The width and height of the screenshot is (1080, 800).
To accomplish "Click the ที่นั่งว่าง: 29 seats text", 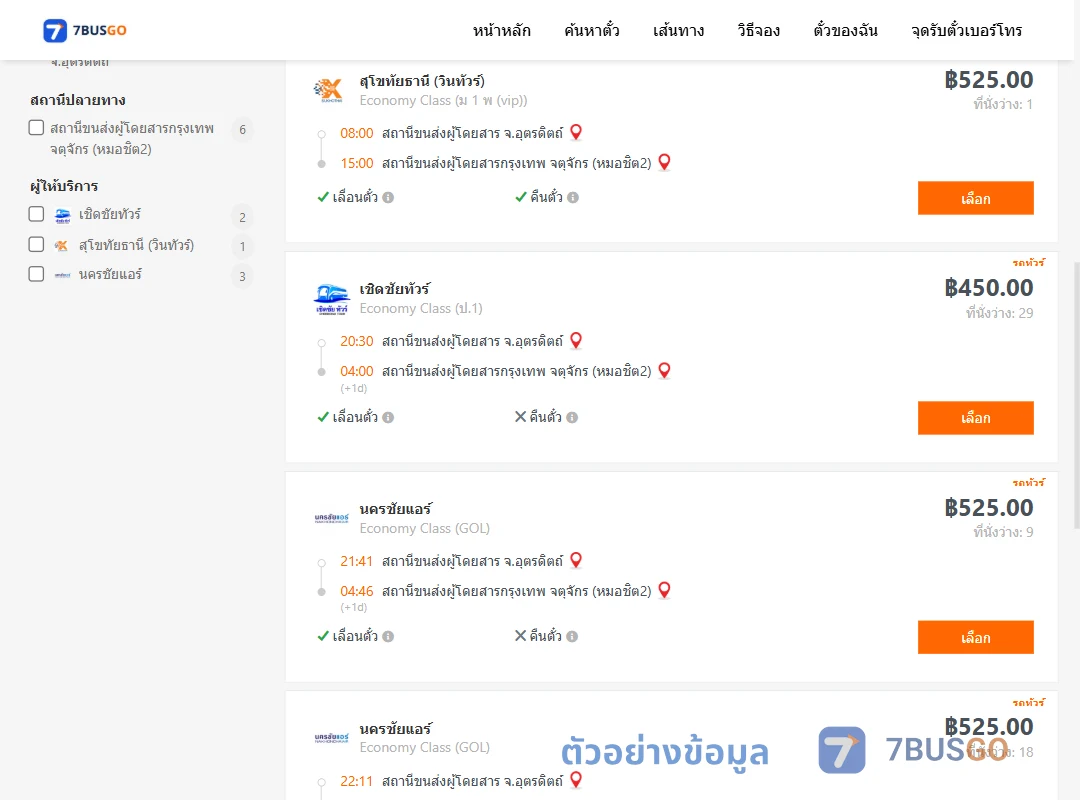I will click(999, 313).
